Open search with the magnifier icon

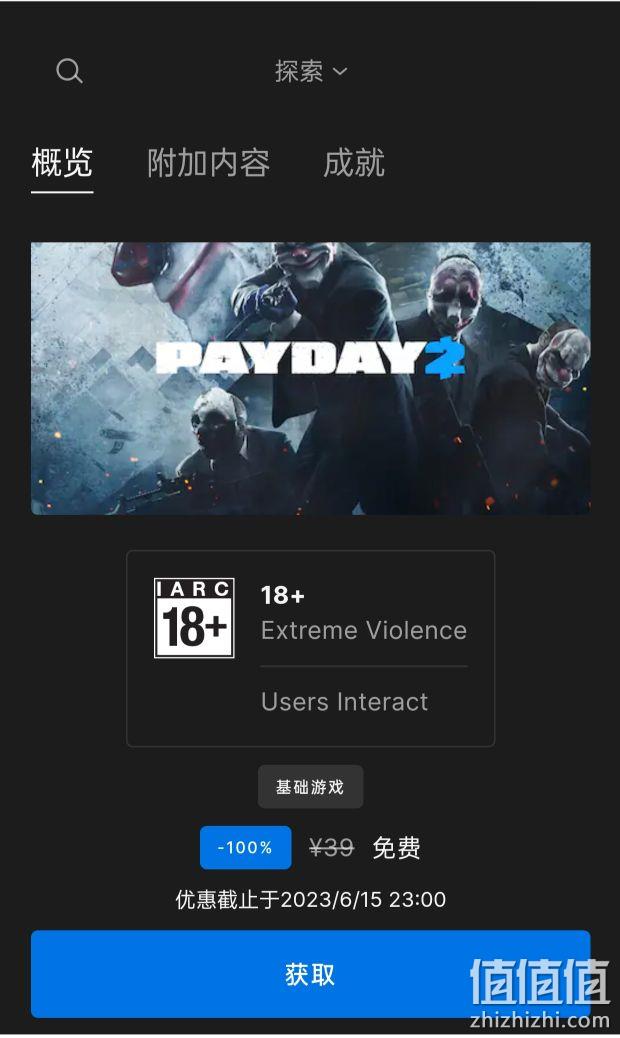click(x=69, y=70)
